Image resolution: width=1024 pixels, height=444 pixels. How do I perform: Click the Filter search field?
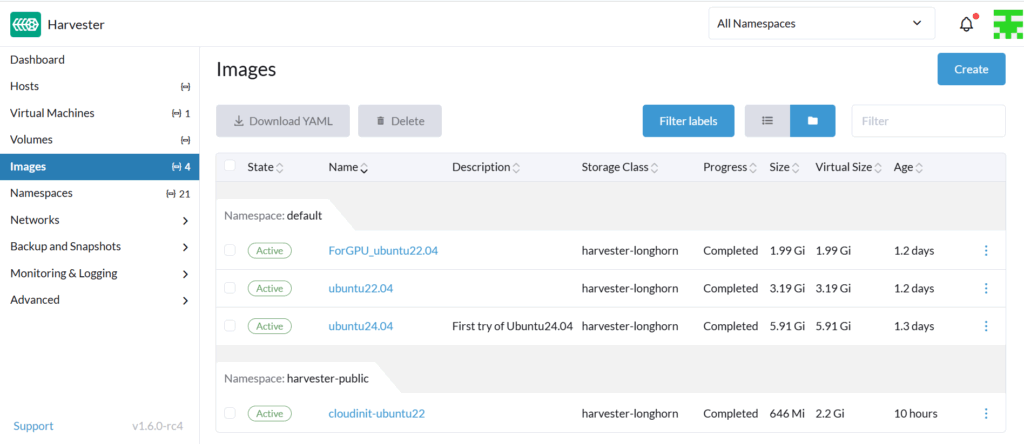[928, 121]
